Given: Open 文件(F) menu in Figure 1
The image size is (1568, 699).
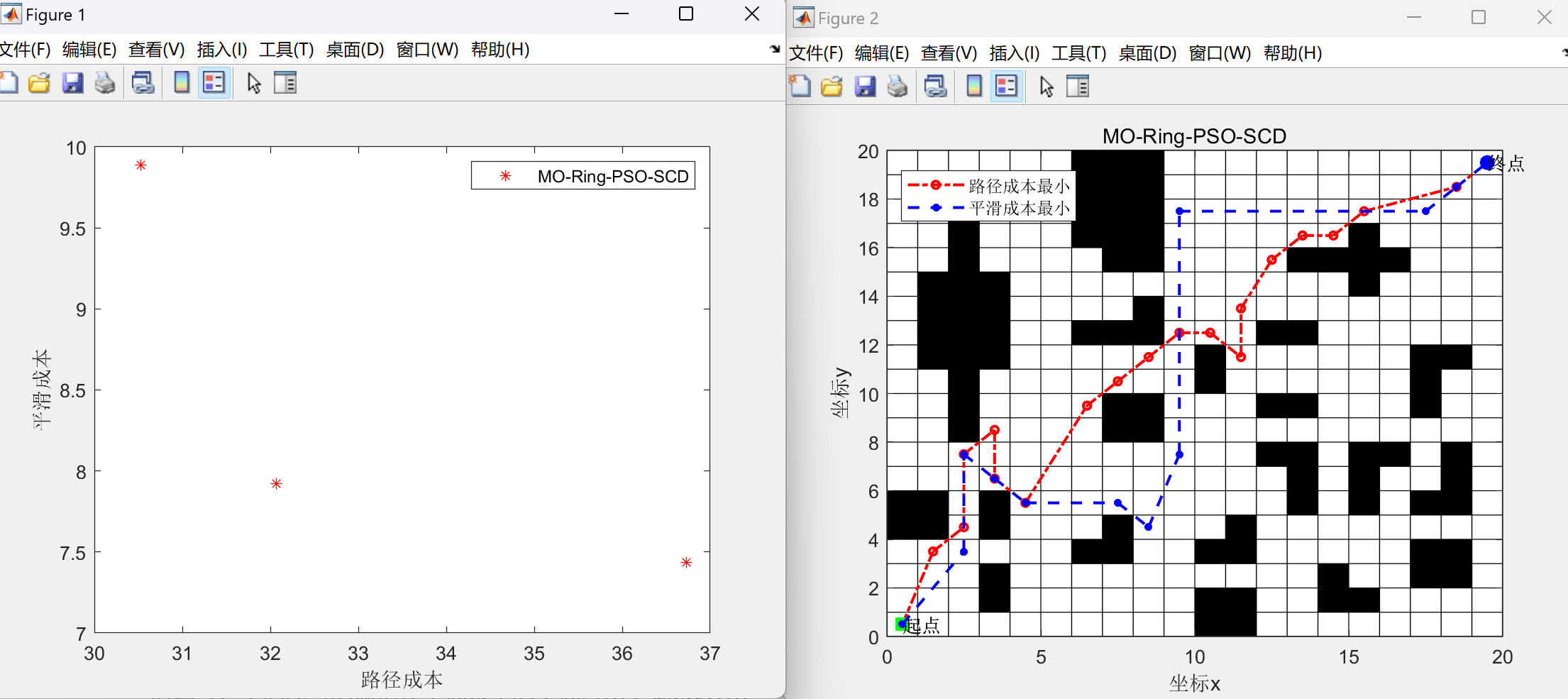Looking at the screenshot, I should [25, 50].
